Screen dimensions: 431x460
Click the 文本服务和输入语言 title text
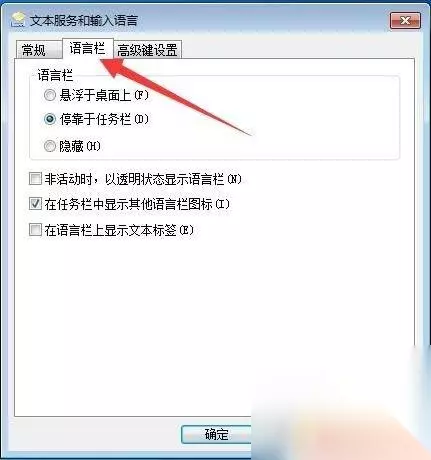tap(84, 21)
